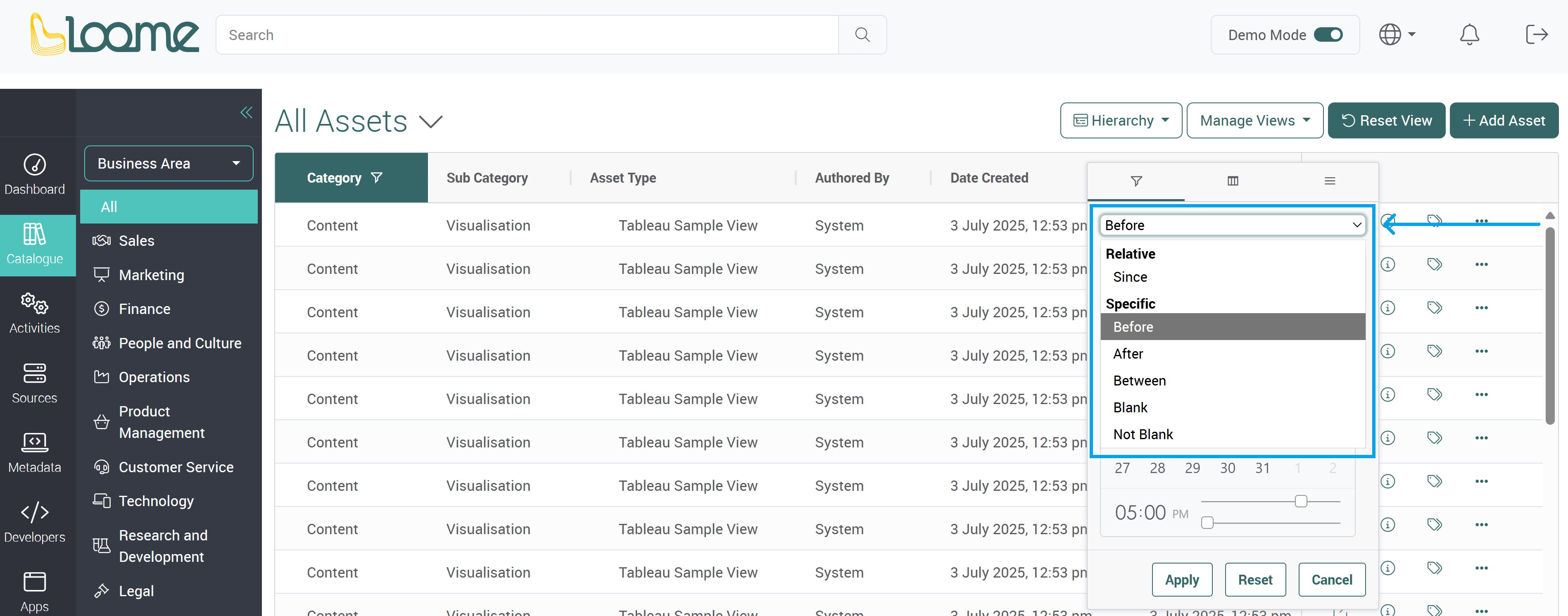Open the more options in the second row
This screenshot has width=1568, height=616.
[x=1482, y=264]
